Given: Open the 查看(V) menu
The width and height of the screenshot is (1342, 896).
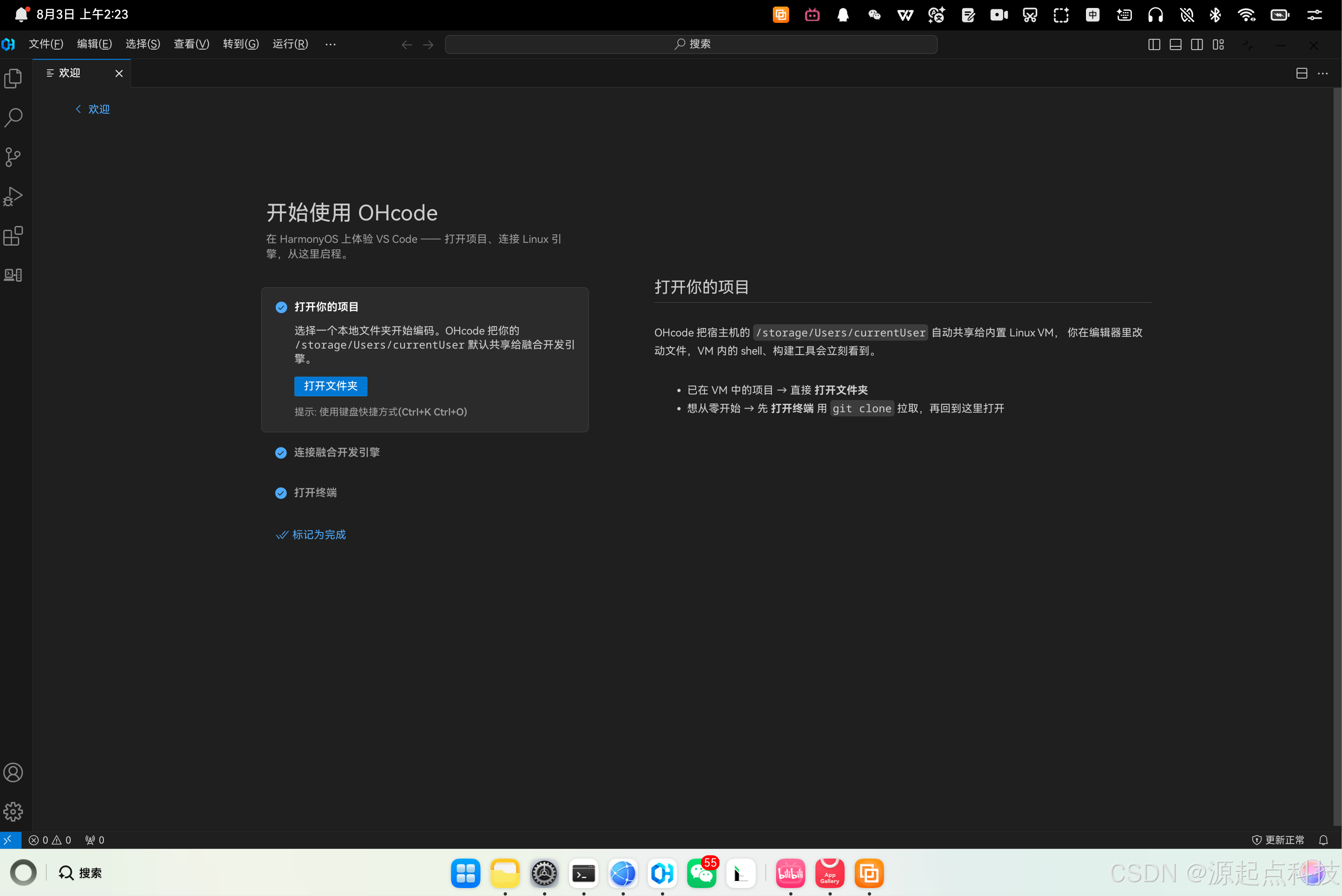Looking at the screenshot, I should click(x=191, y=44).
